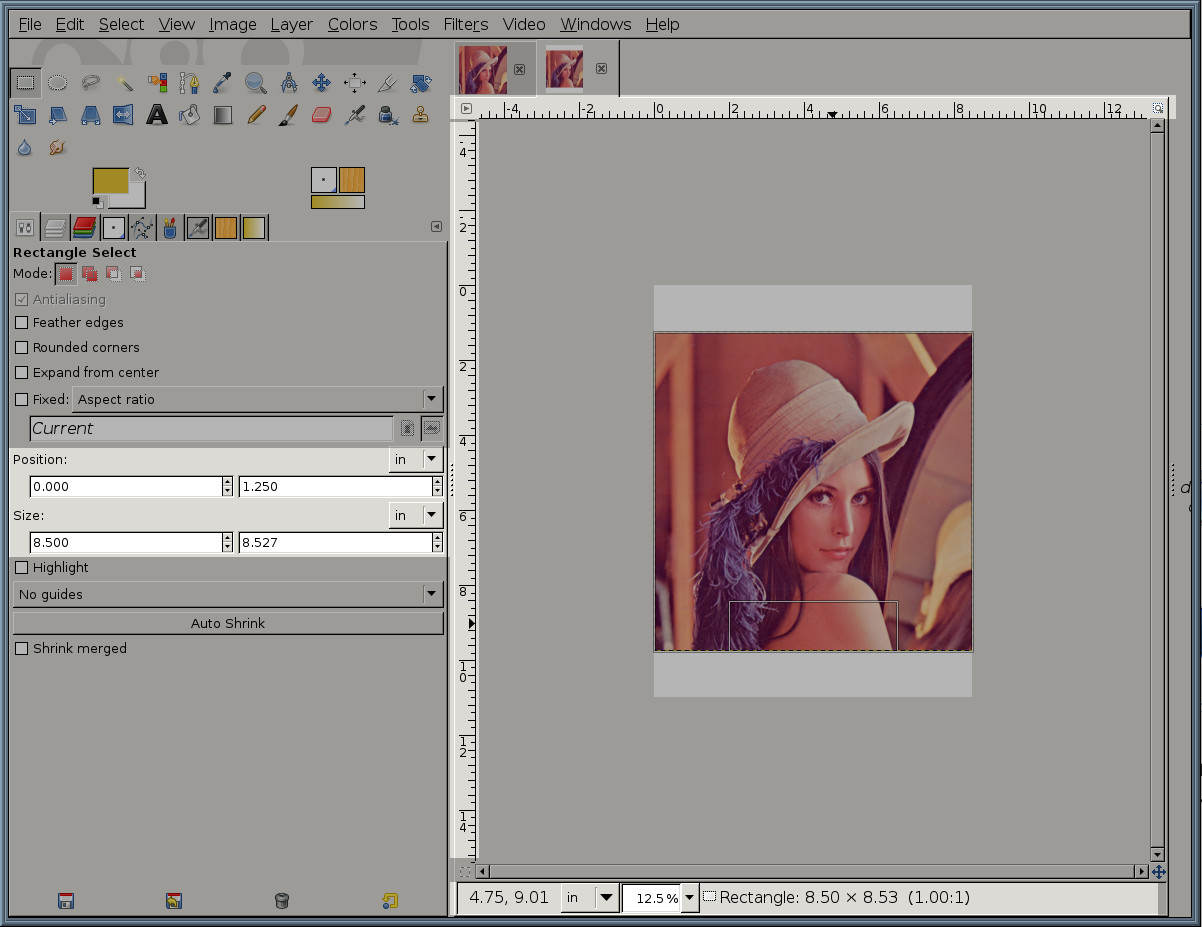
Task: Reset colors to black and white
Action: click(98, 202)
